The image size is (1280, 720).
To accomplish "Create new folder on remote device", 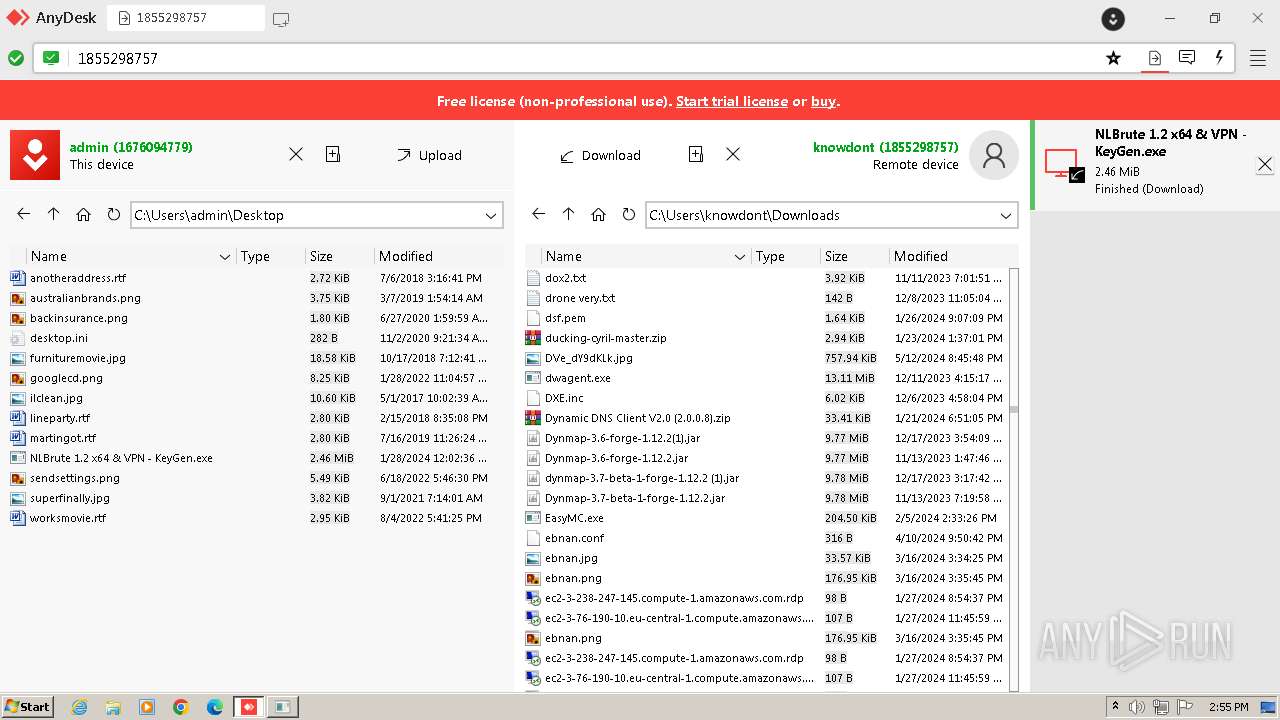I will [696, 154].
